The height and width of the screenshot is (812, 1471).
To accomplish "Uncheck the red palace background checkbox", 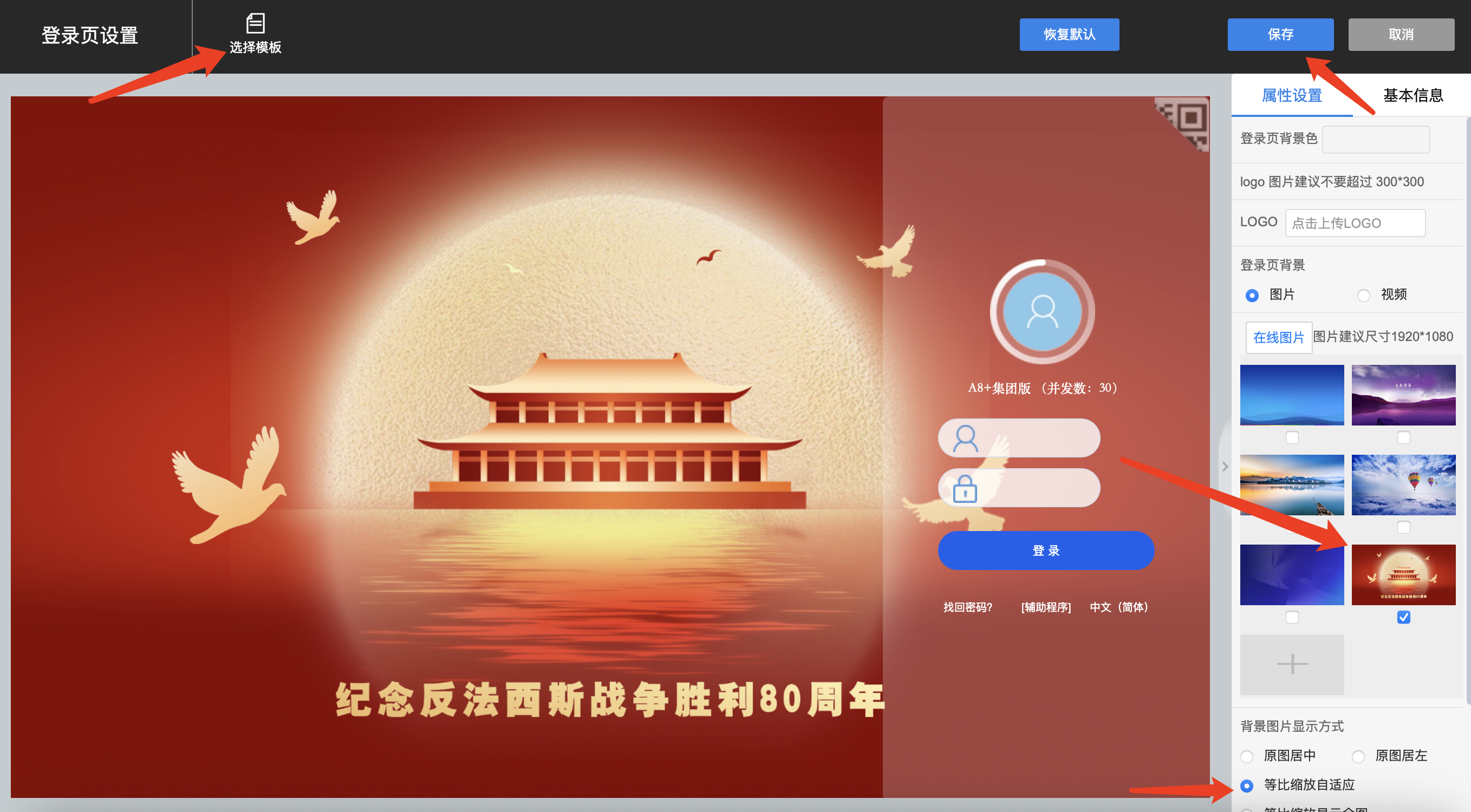I will coord(1404,618).
